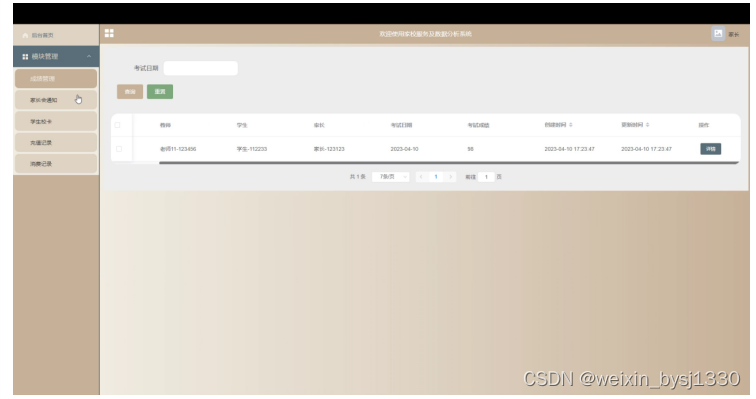Click the 详情 details button in the row
This screenshot has width=756, height=399.
(711, 149)
